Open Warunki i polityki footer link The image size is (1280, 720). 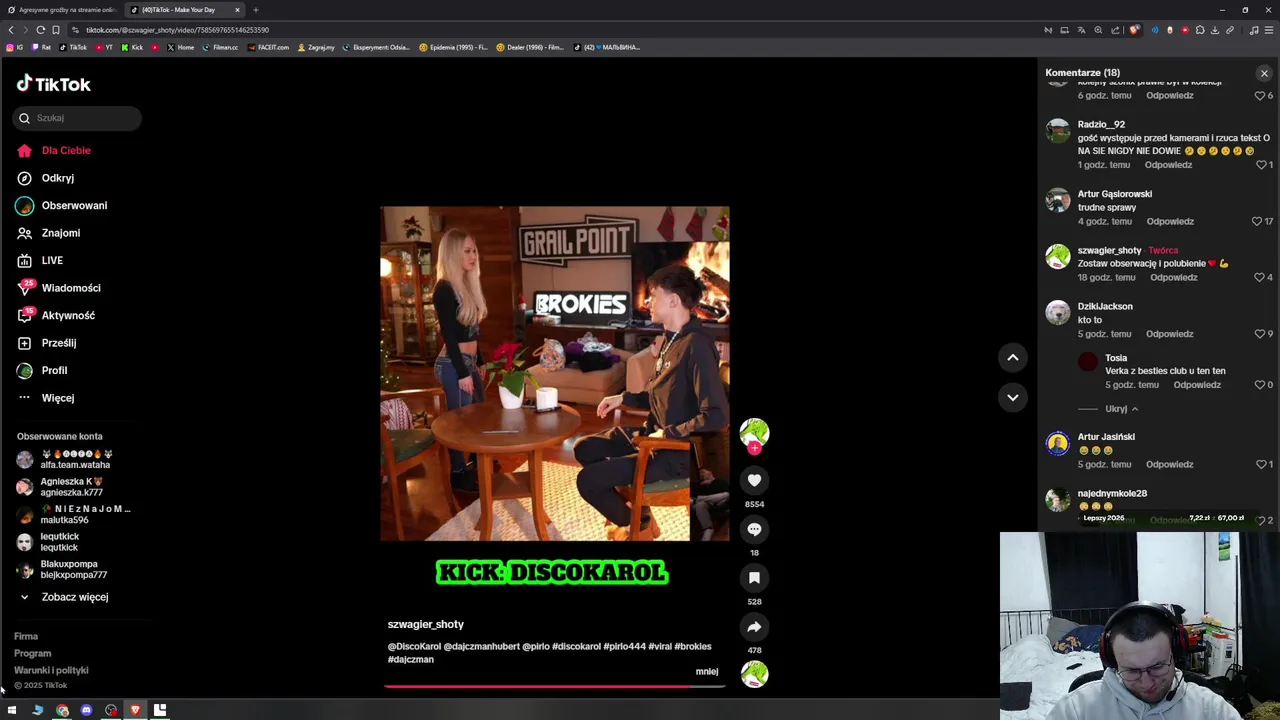51,670
